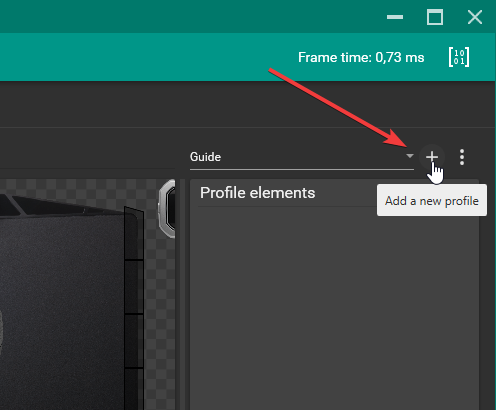Click the checkerboard canvas background
Screen dimensions: 496x410
click(160, 300)
